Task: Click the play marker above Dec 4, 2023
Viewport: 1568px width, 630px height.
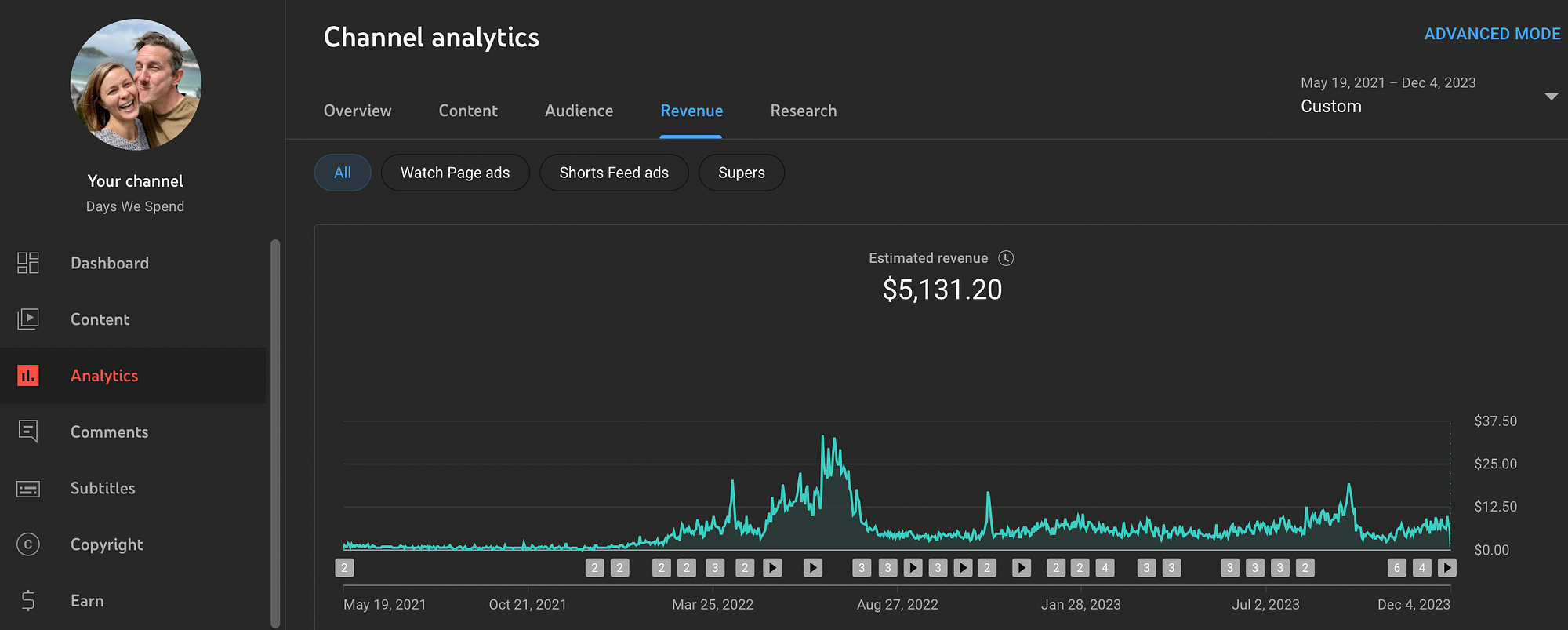Action: tap(1447, 567)
